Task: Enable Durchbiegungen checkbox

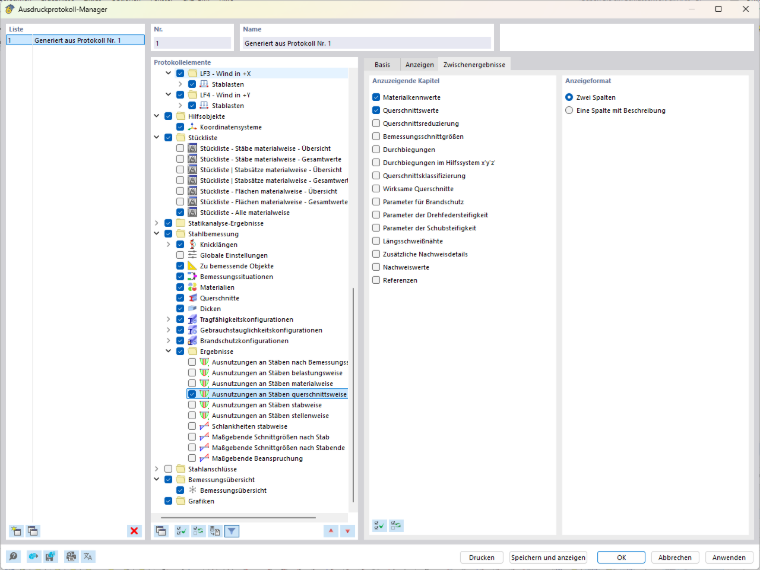Action: (x=376, y=150)
